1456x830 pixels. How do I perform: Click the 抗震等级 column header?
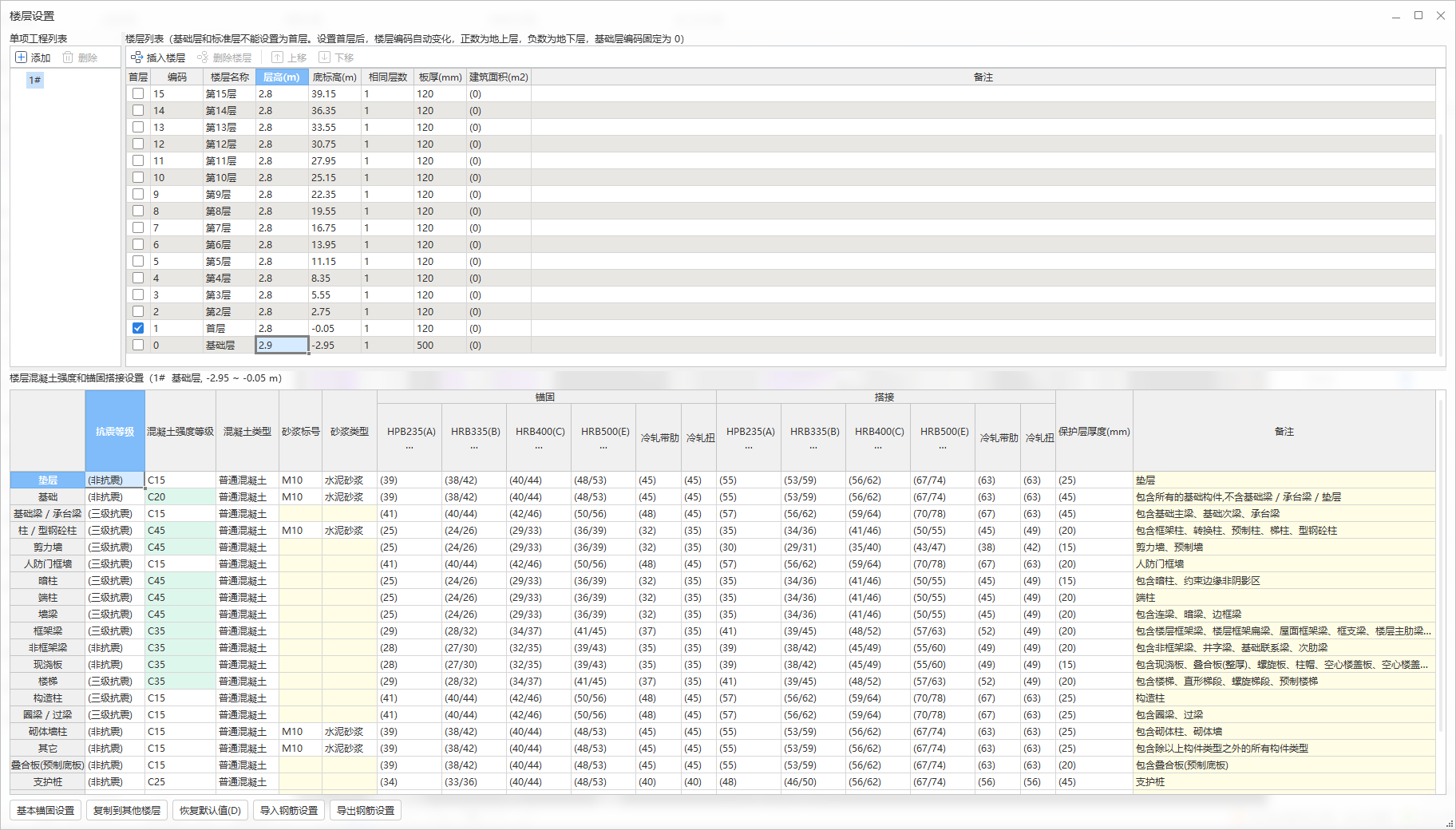click(115, 431)
